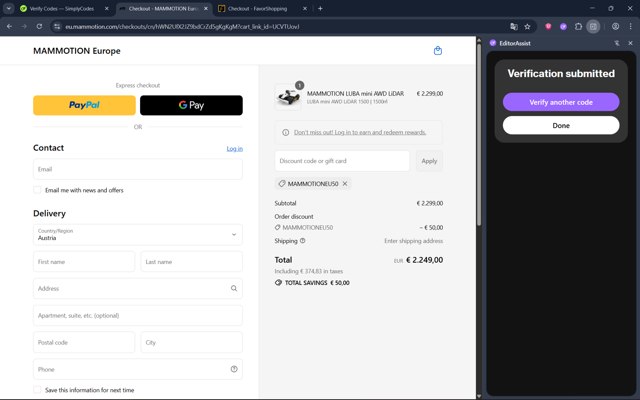Image resolution: width=640 pixels, height=400 pixels.
Task: Click the City field
Action: (191, 342)
